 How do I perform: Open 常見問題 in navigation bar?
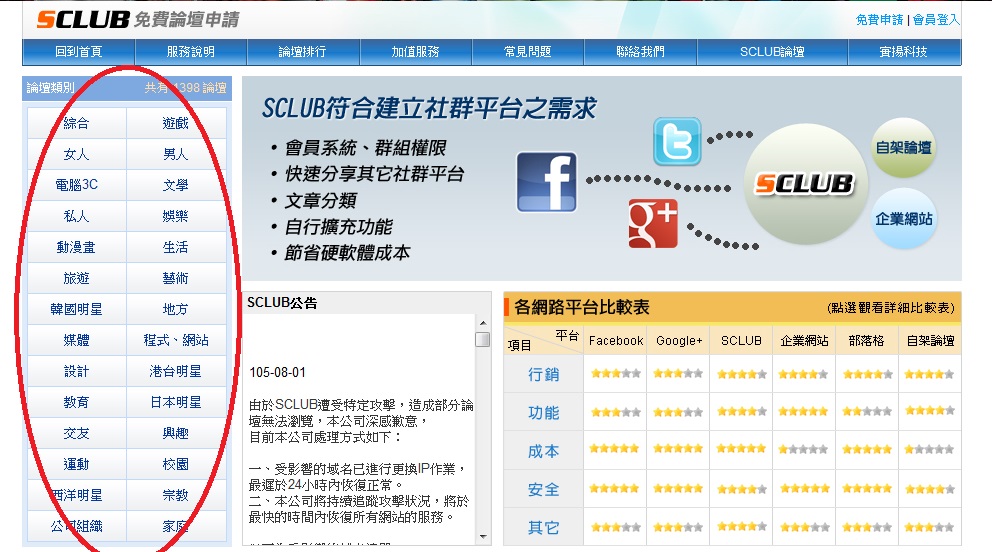(x=528, y=52)
